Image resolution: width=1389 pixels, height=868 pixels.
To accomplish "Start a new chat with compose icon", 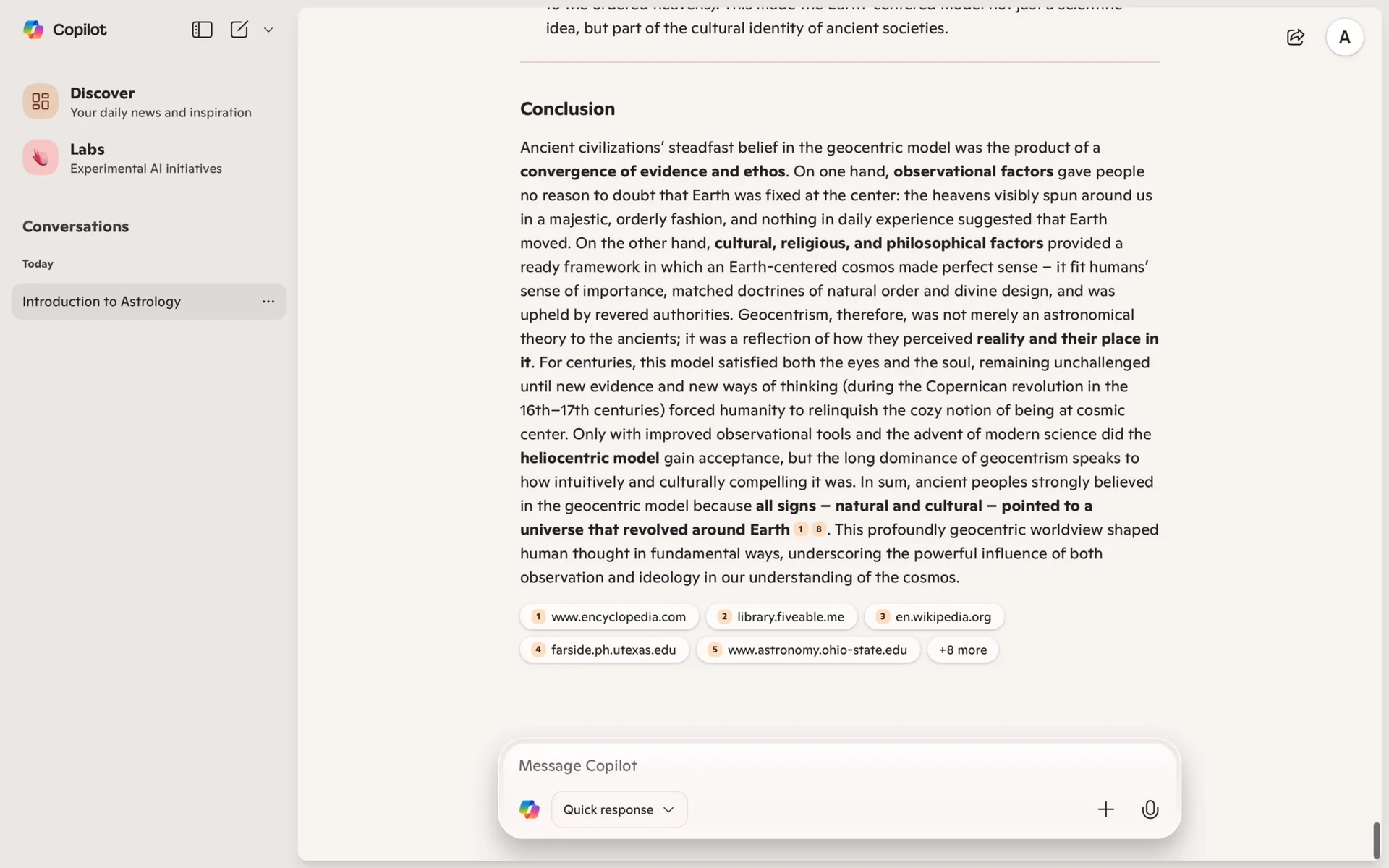I will pos(239,30).
